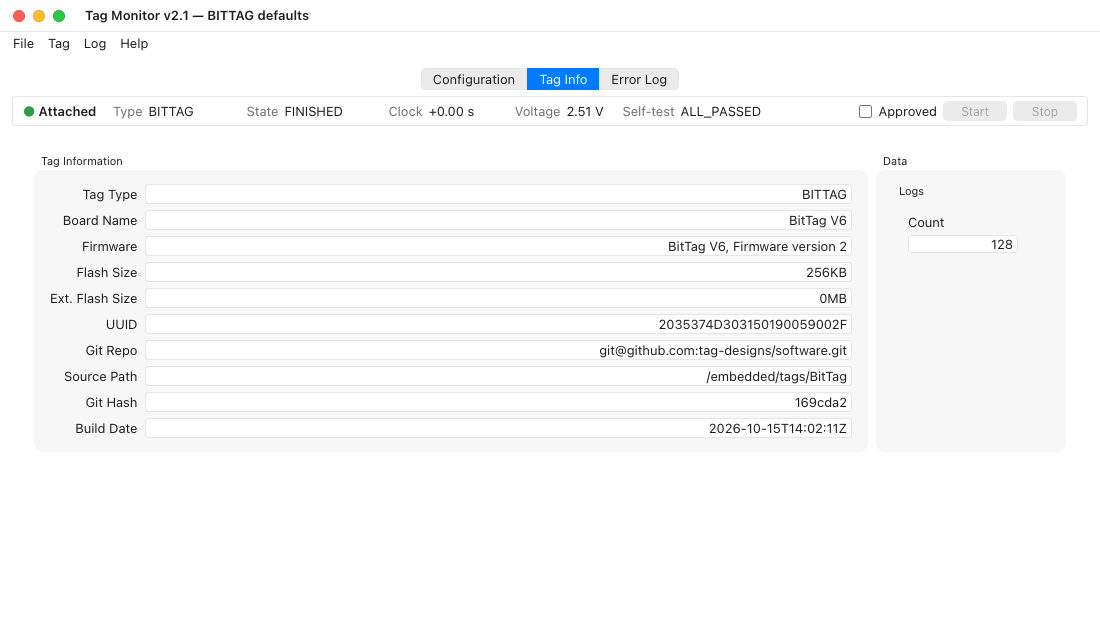Image resolution: width=1100 pixels, height=640 pixels.
Task: Click the Logs label
Action: (x=911, y=191)
